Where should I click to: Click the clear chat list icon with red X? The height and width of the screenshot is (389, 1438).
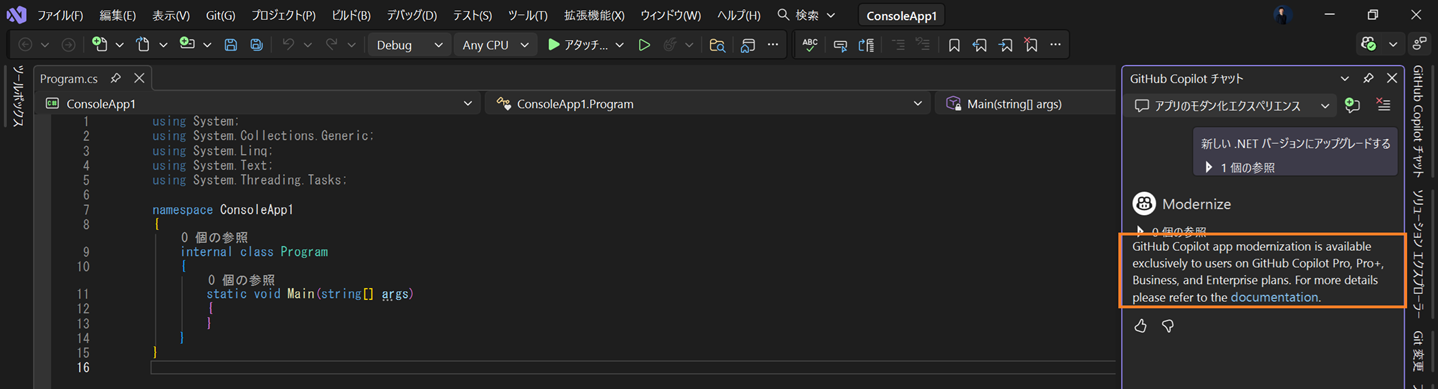[x=1383, y=105]
